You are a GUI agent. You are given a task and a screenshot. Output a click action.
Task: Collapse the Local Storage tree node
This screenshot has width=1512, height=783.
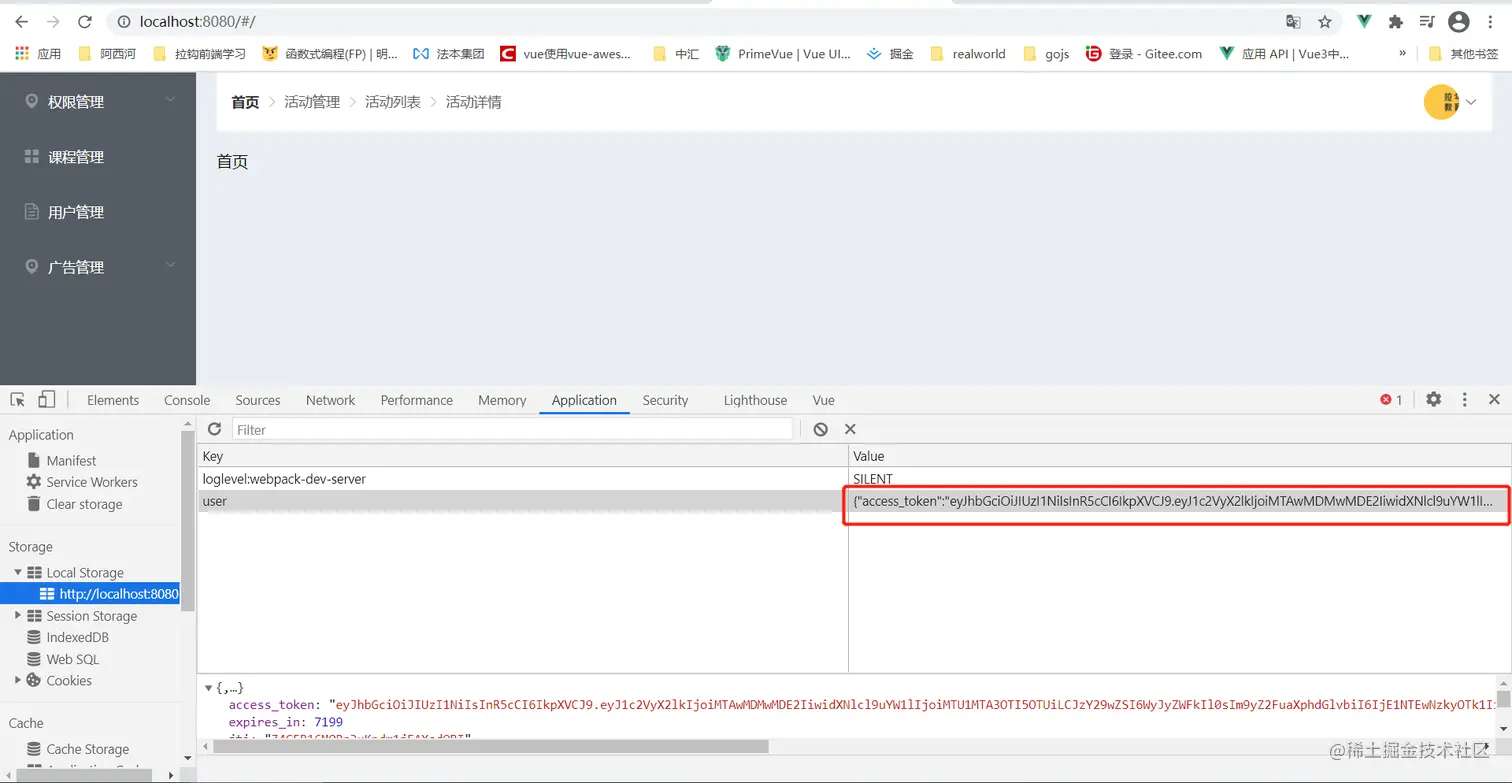pyautogui.click(x=18, y=572)
